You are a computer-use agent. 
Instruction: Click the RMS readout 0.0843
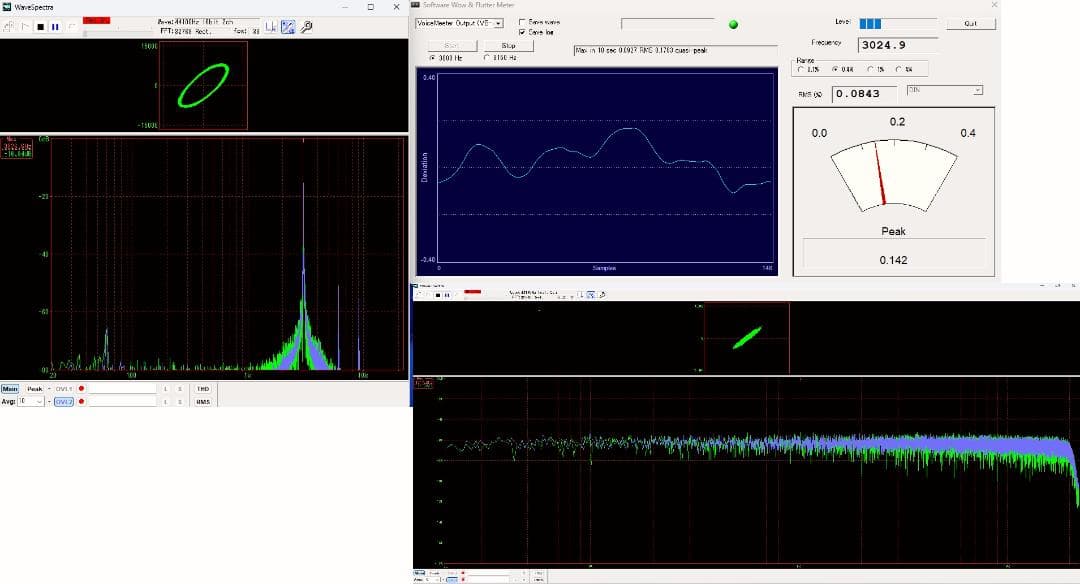tap(864, 94)
